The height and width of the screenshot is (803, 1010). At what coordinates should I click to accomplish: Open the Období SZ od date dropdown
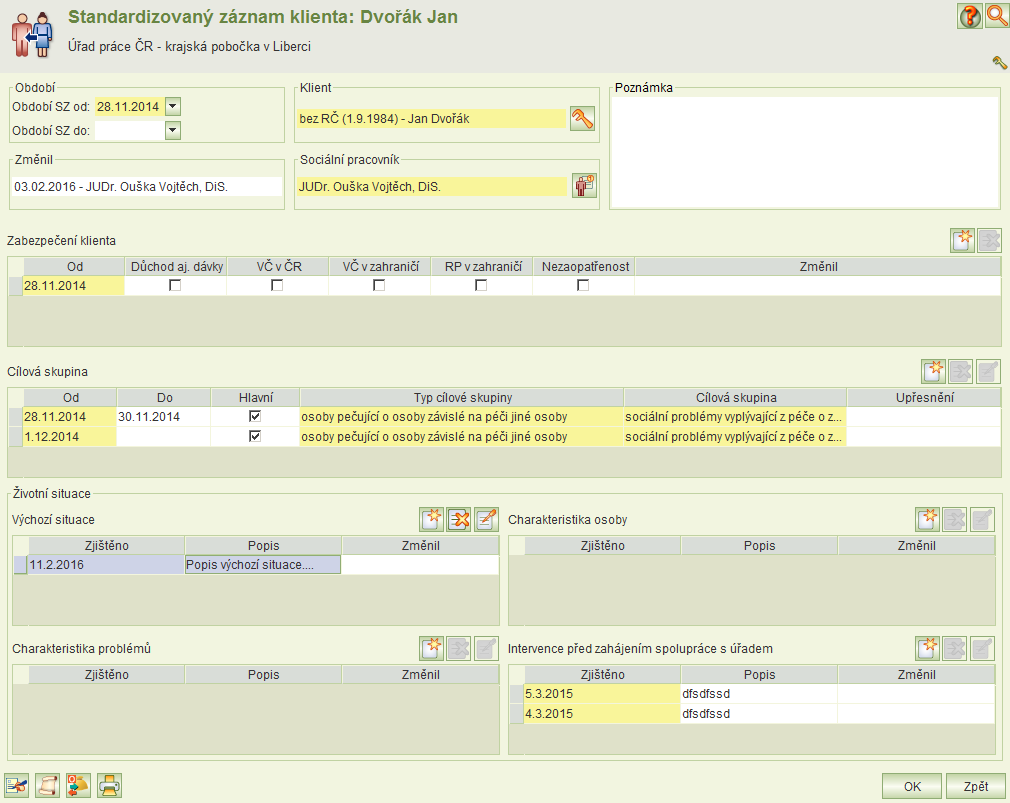click(173, 106)
